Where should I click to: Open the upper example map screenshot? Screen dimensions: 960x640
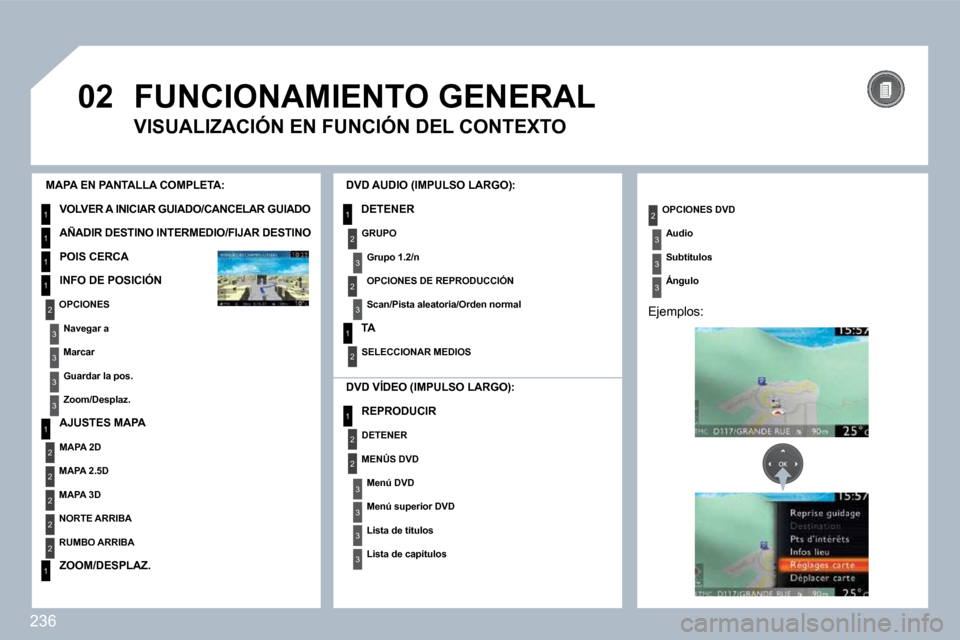coord(781,382)
